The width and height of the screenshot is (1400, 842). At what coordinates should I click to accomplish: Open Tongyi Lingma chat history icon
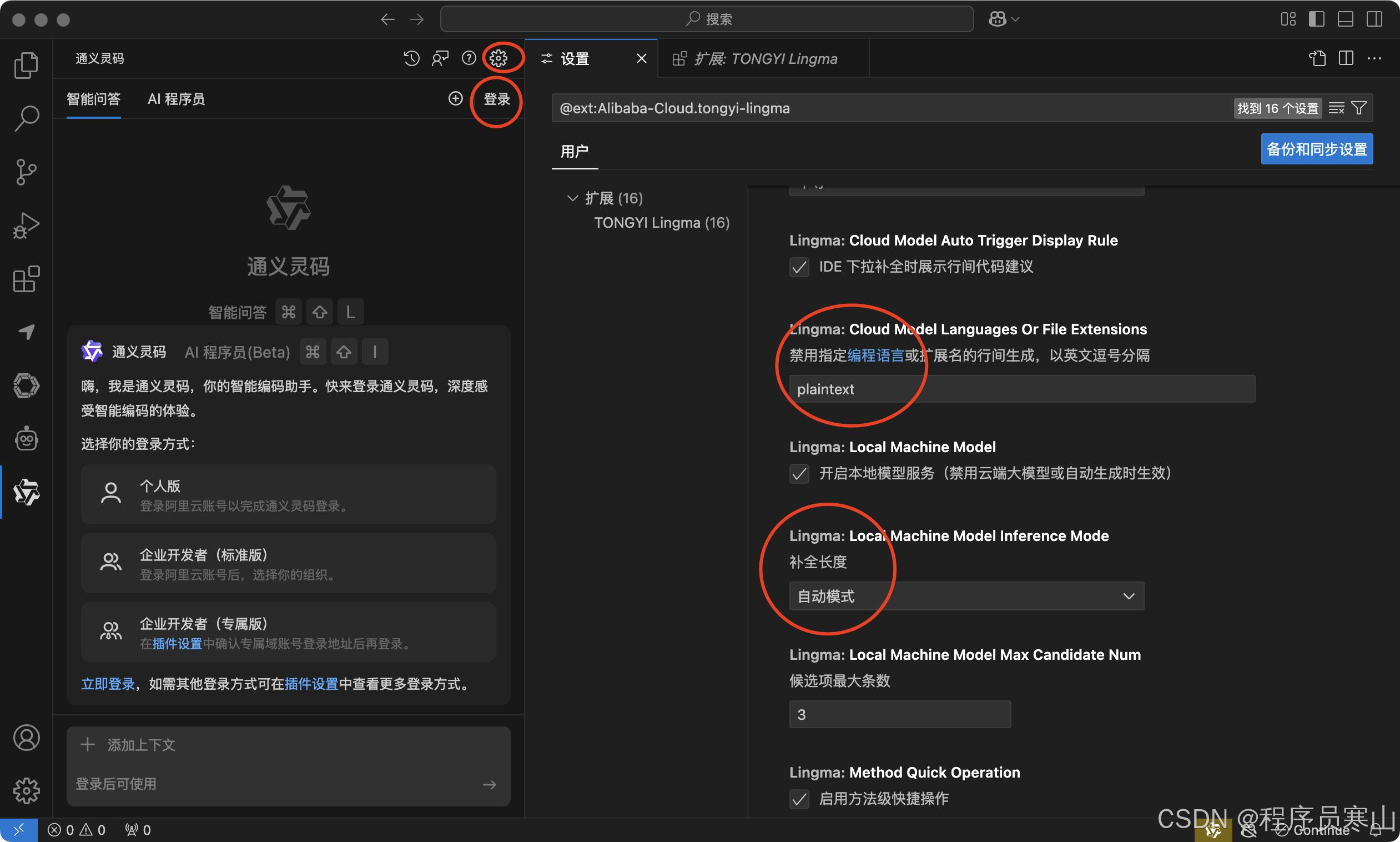tap(412, 58)
